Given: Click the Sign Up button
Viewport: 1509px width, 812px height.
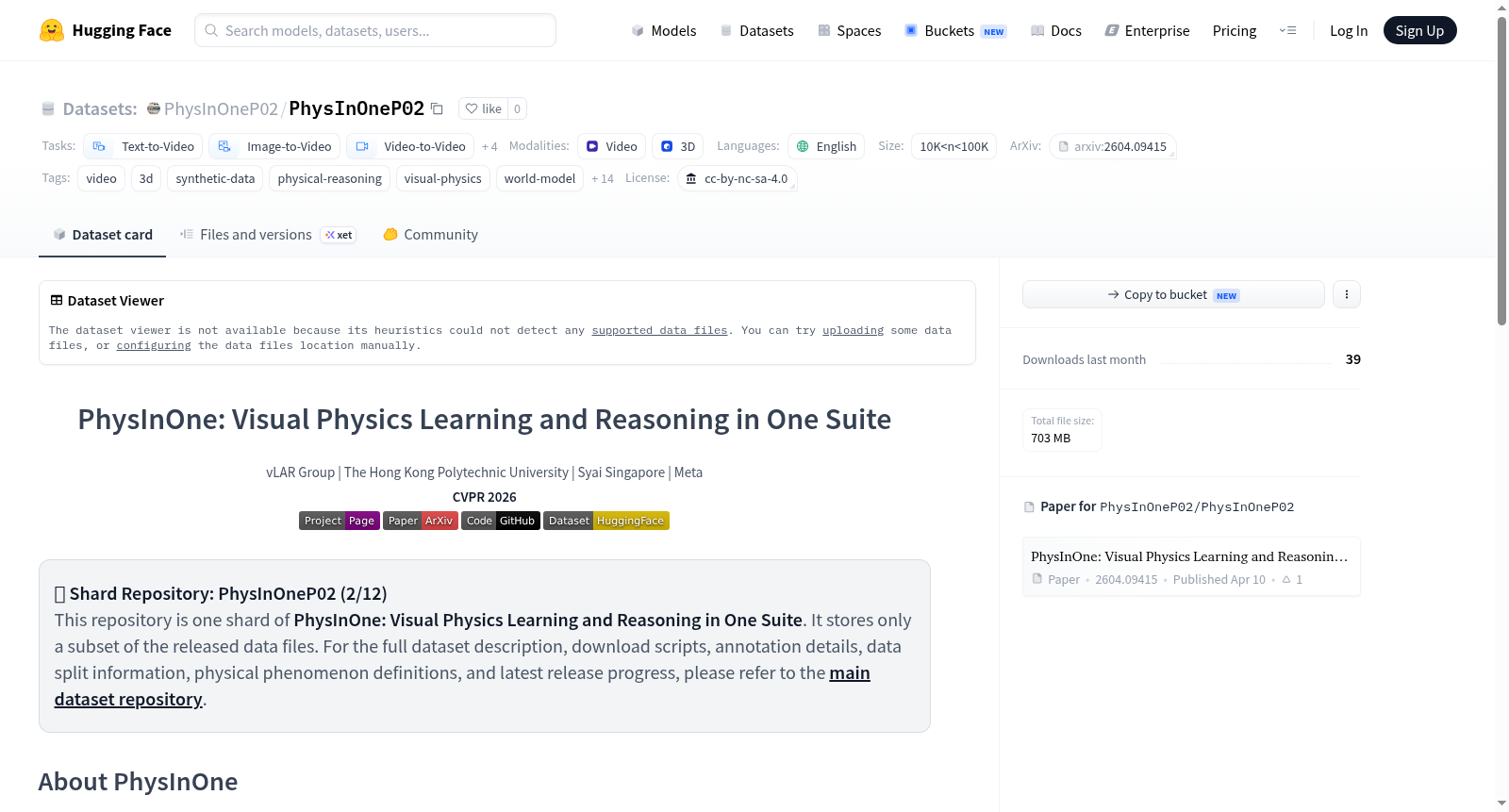Looking at the screenshot, I should [1419, 30].
